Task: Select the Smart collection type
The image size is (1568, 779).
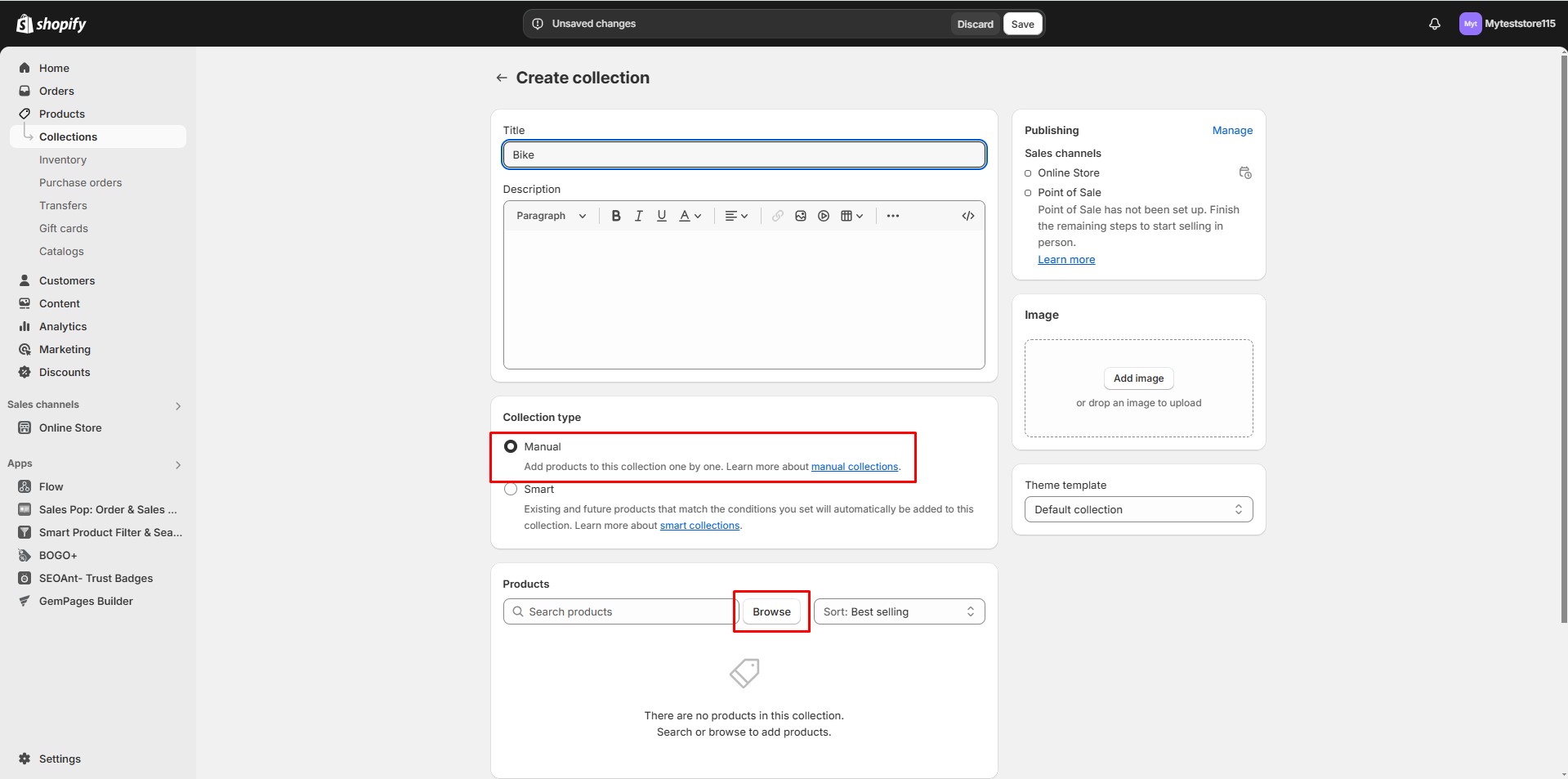Action: tap(511, 489)
